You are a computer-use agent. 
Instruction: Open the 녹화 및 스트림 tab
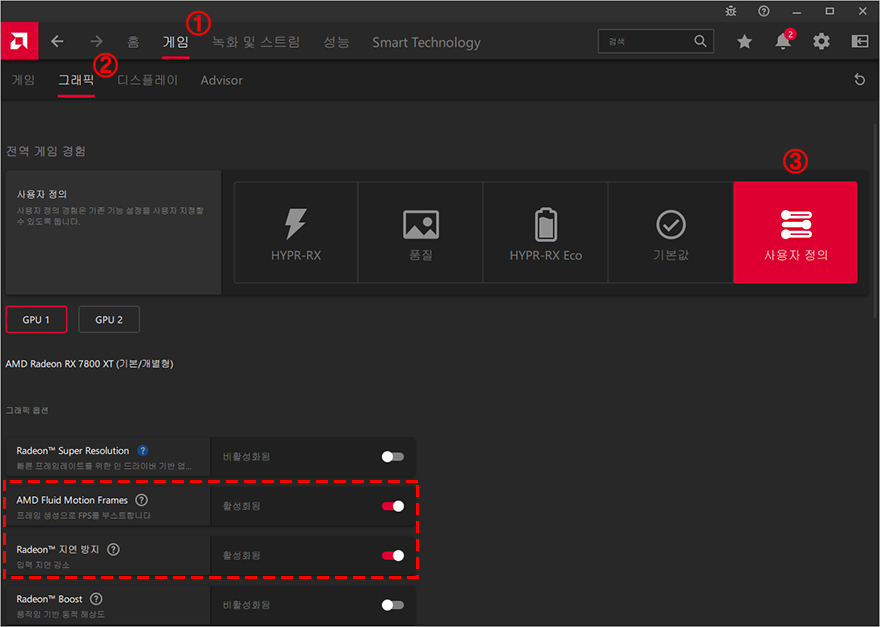point(256,42)
